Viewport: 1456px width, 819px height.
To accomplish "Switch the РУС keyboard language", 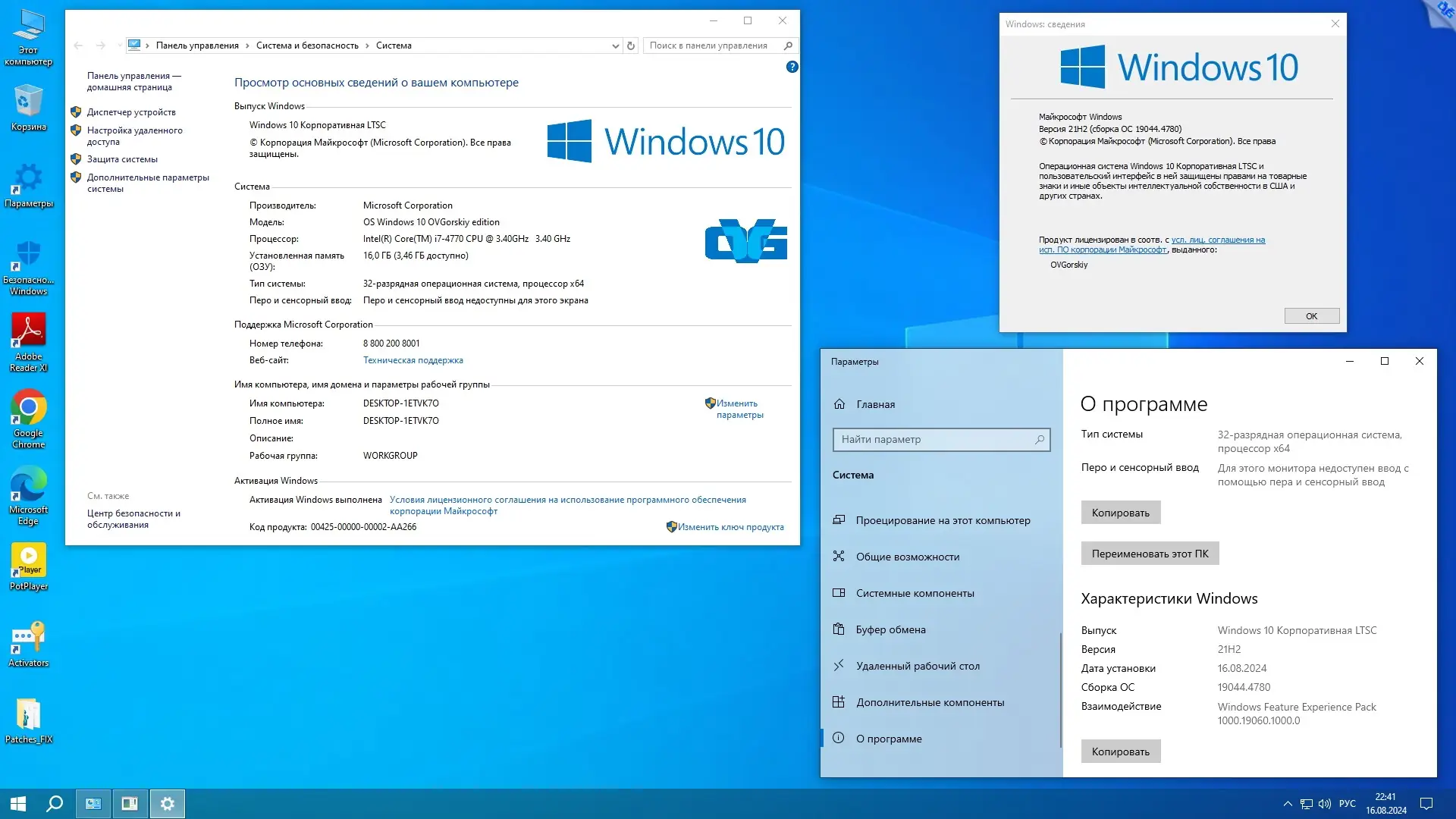I will pos(1347,803).
